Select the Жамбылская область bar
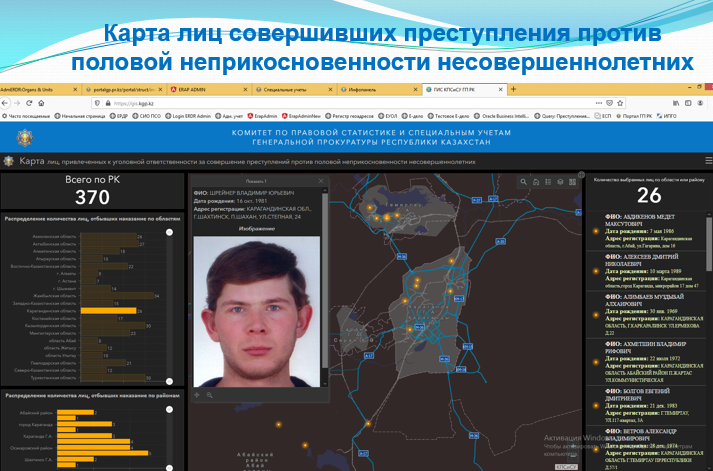The height and width of the screenshot is (471, 713). pyautogui.click(x=117, y=296)
